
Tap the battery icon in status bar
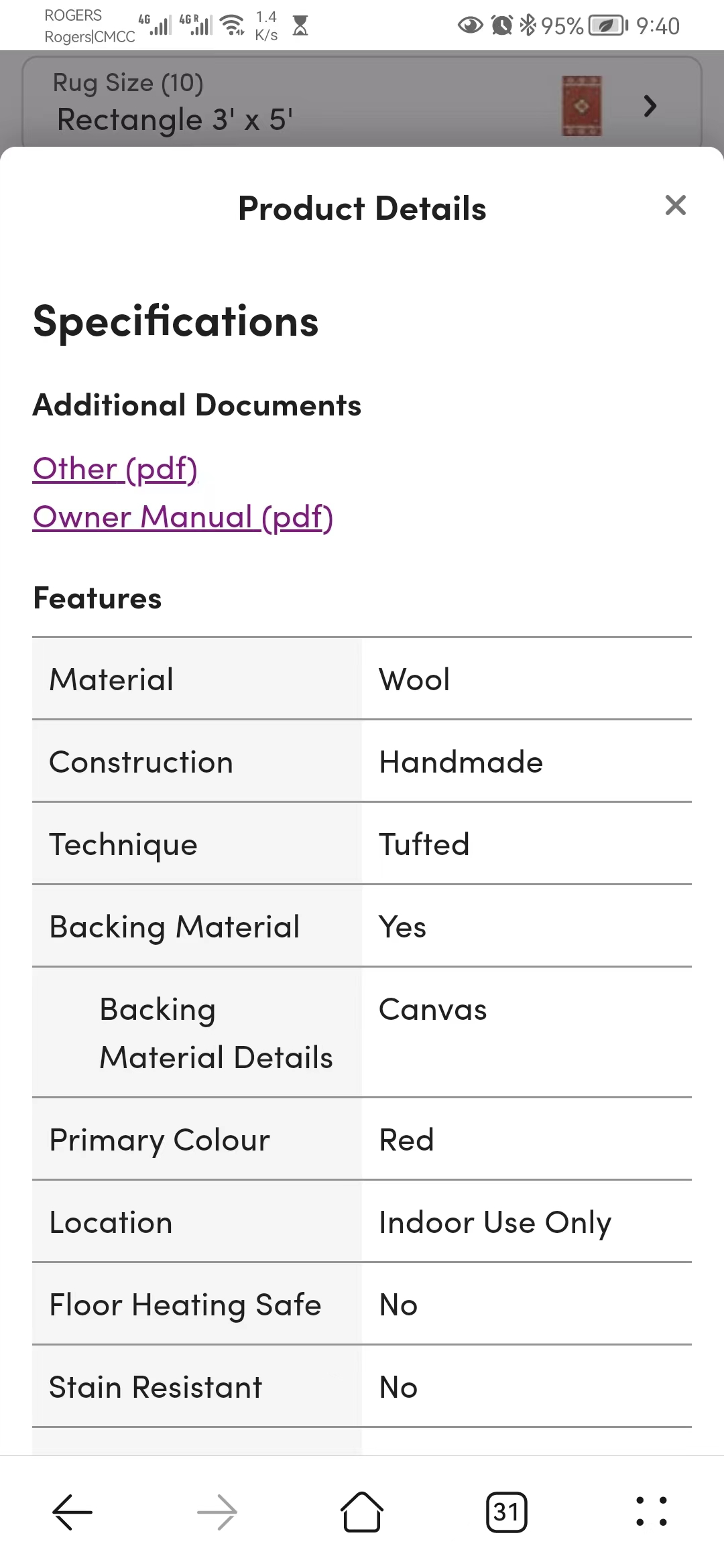click(608, 25)
